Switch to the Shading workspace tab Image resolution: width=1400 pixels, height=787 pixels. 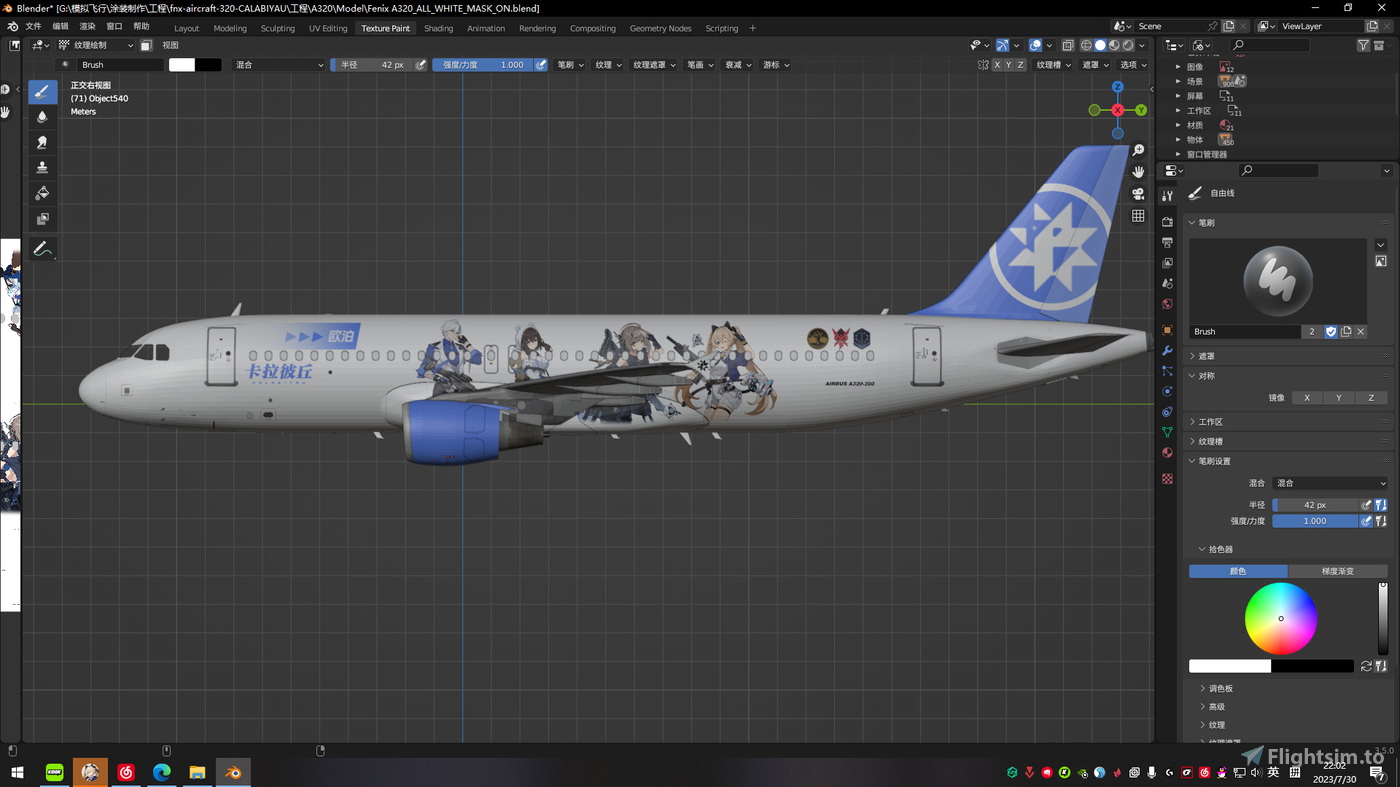438,28
